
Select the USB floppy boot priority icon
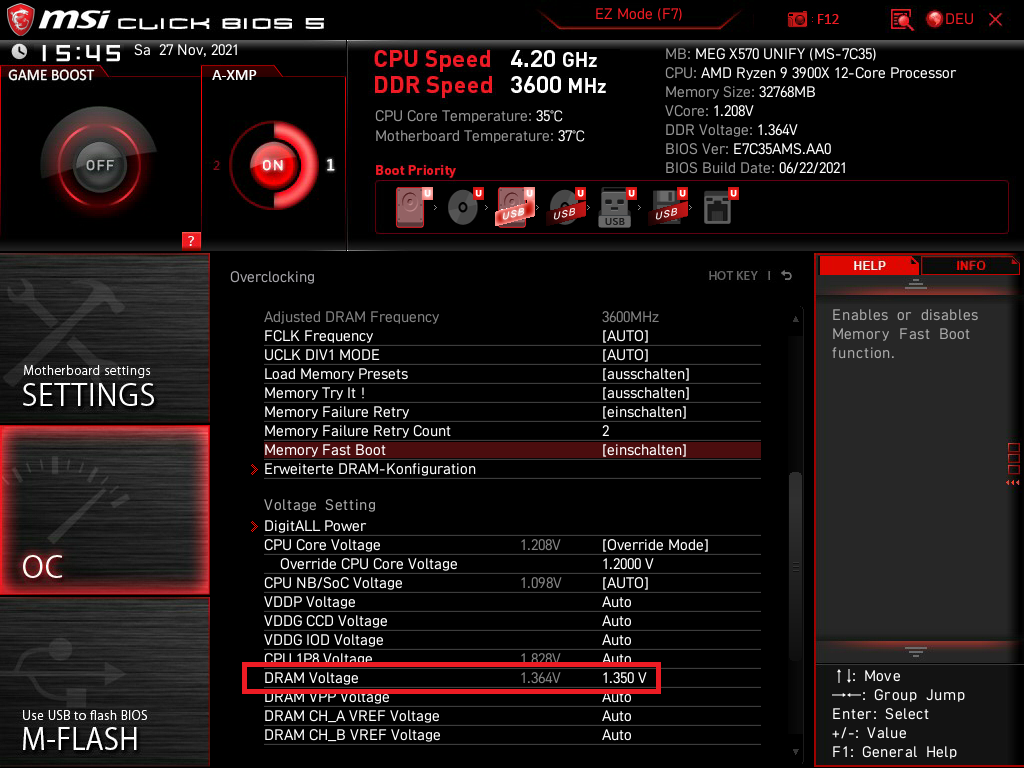pos(667,207)
